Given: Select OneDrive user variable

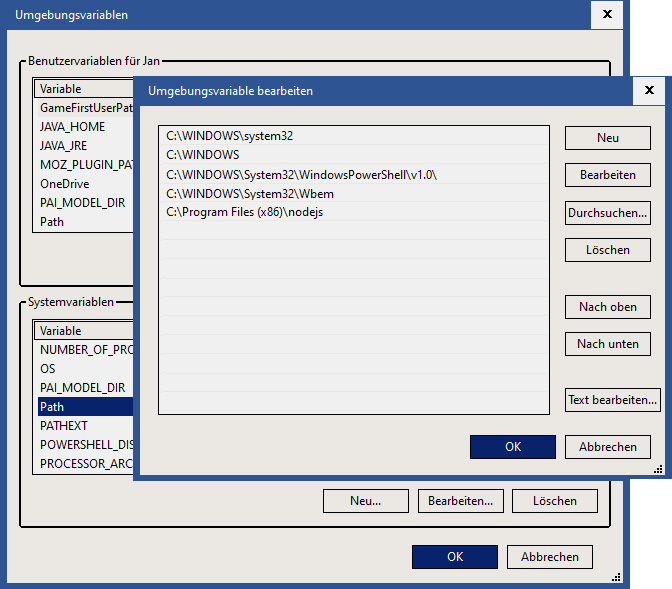Looking at the screenshot, I should click(64, 184).
